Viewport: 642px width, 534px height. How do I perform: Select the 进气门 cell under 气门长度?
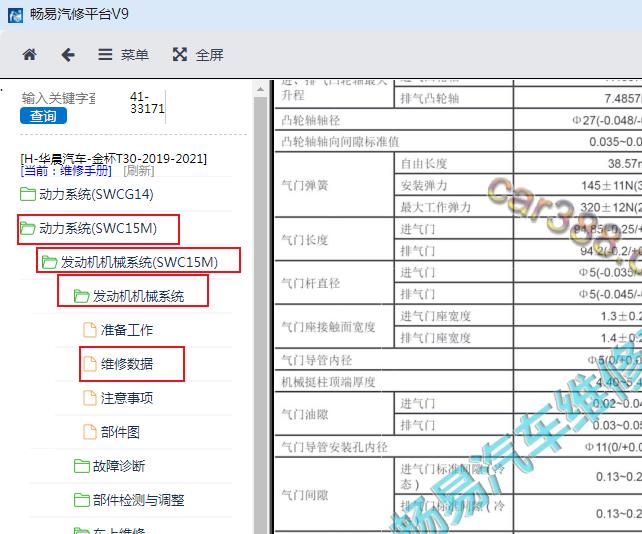[454, 229]
